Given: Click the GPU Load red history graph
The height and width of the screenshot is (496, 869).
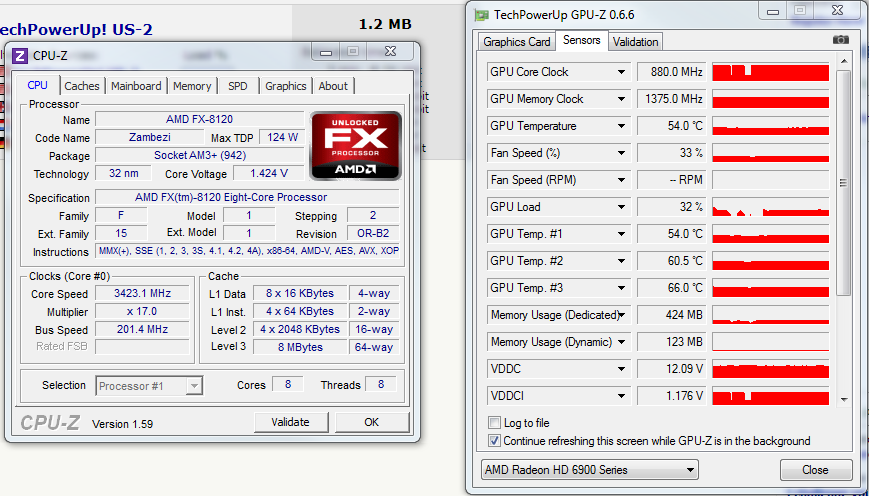Looking at the screenshot, I should tap(770, 207).
